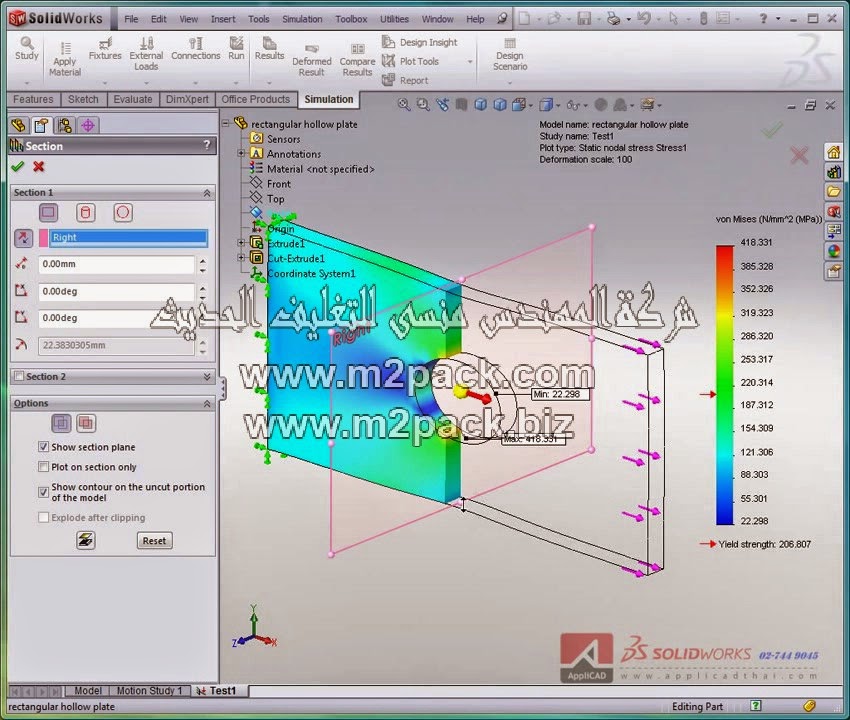Click the Right reference plane field
Viewport: 850px width, 720px height.
pos(128,237)
